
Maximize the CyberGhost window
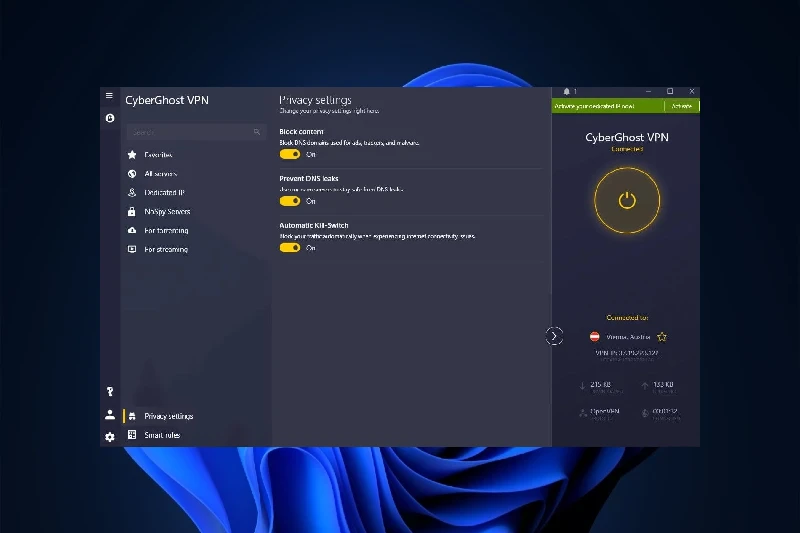coord(670,91)
